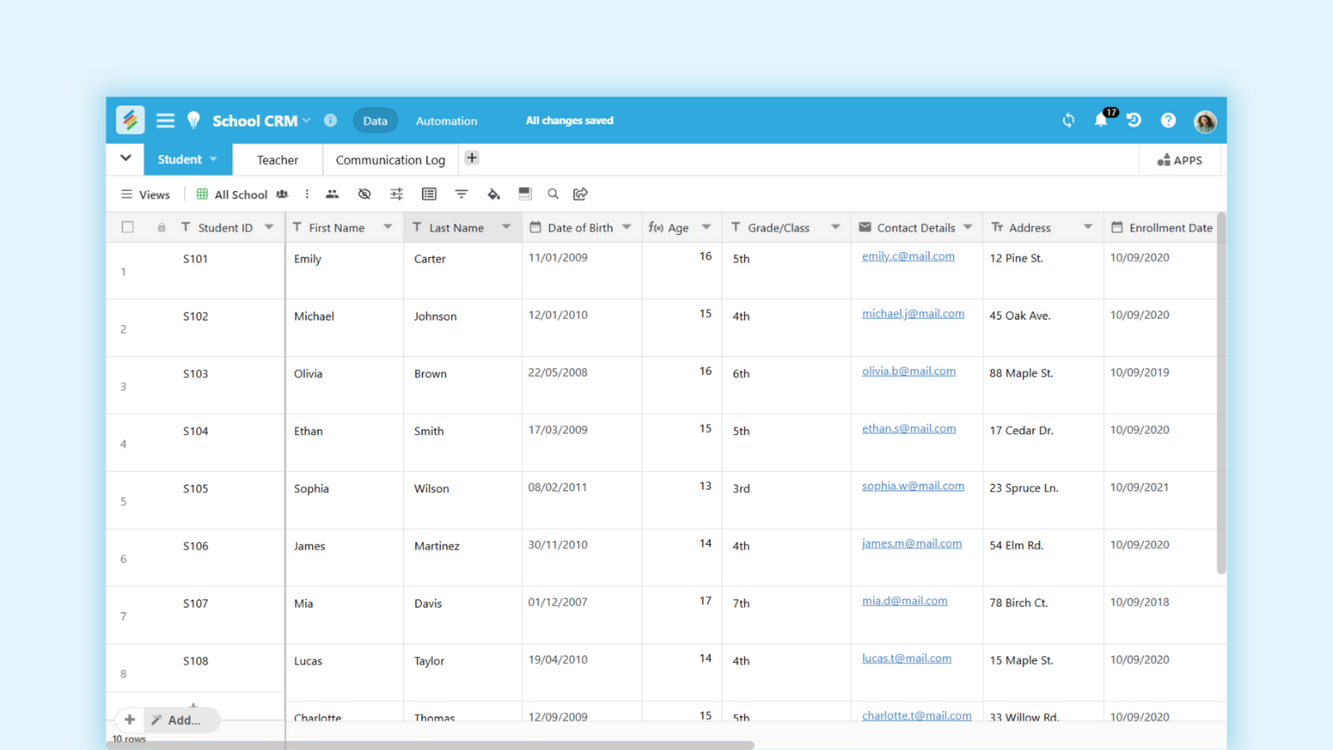Open the Views panel
This screenshot has height=750, width=1333.
coord(145,195)
